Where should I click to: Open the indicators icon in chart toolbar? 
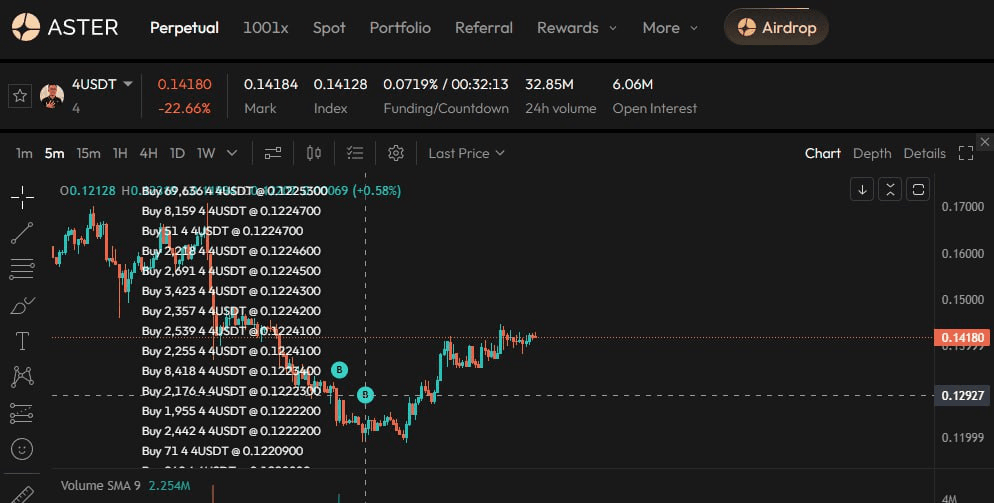coord(272,153)
